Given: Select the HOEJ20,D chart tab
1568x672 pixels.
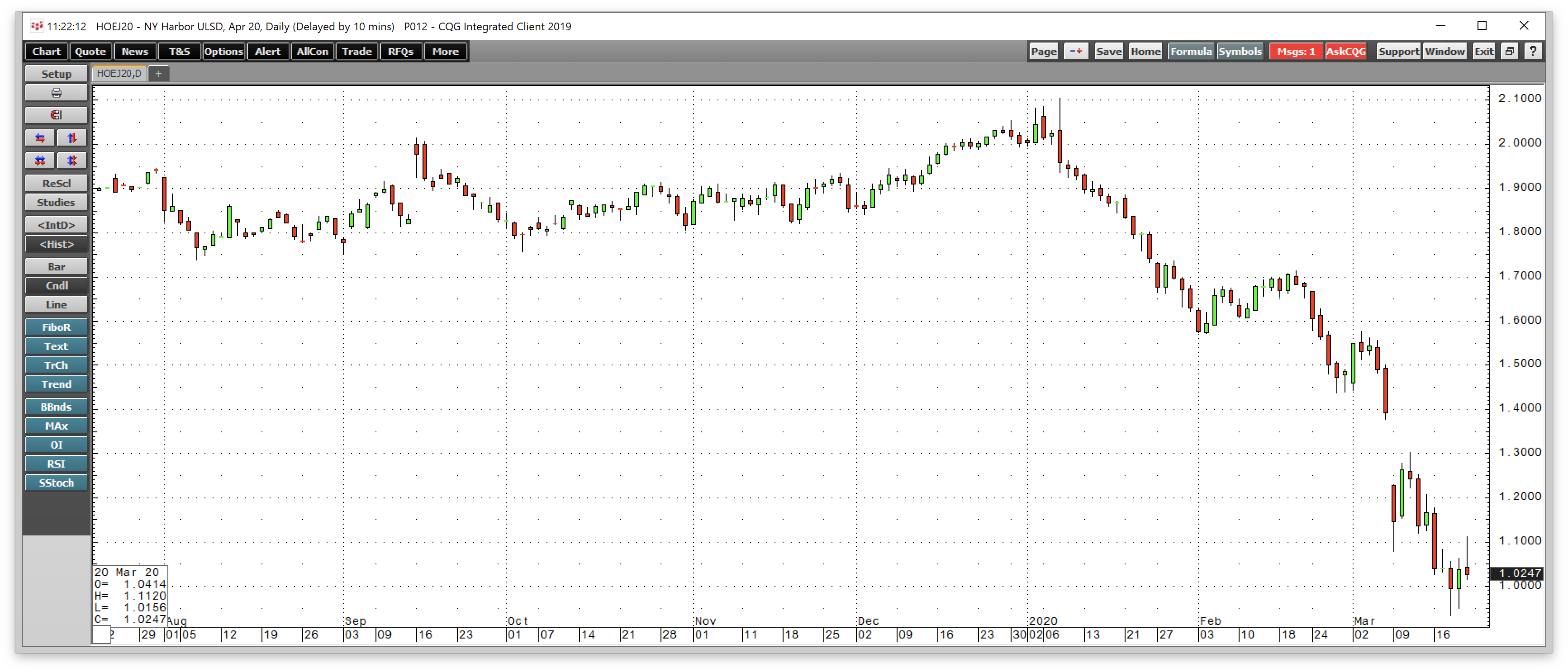Looking at the screenshot, I should pyautogui.click(x=119, y=74).
